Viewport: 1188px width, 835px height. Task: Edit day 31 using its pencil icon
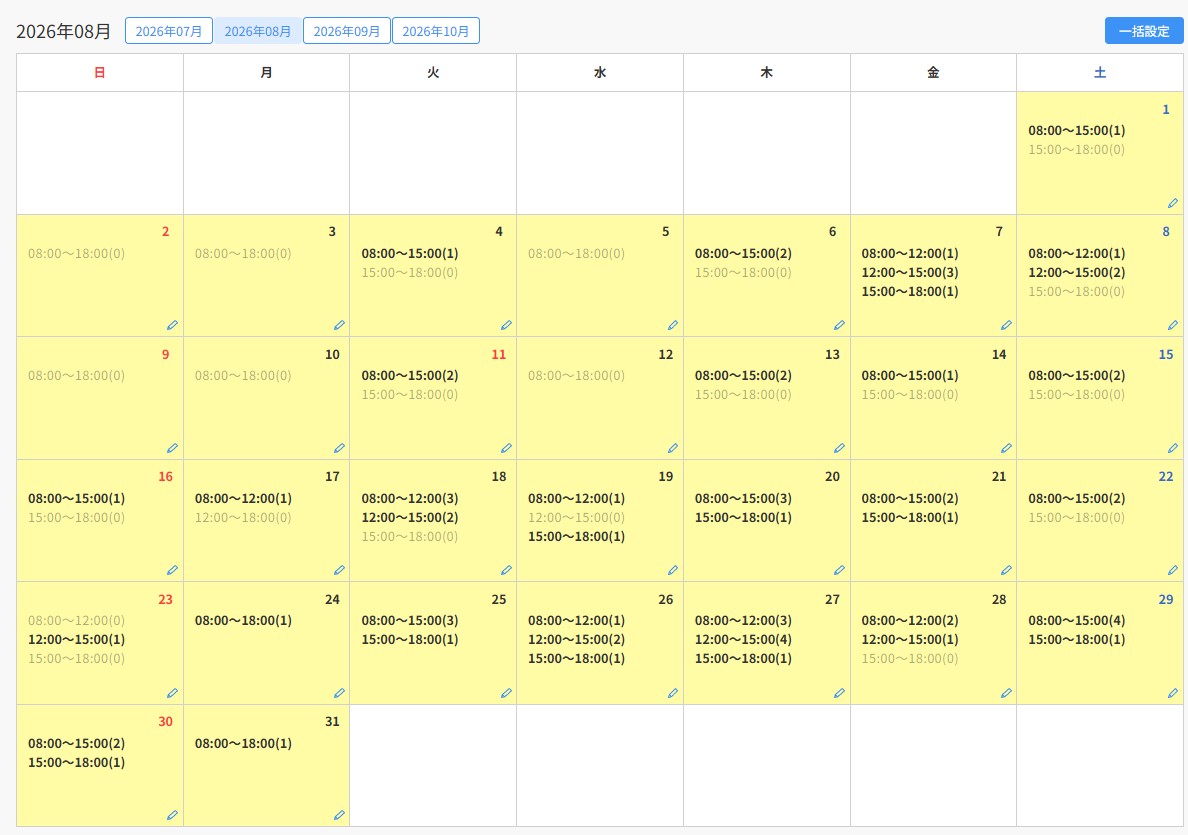[x=339, y=815]
